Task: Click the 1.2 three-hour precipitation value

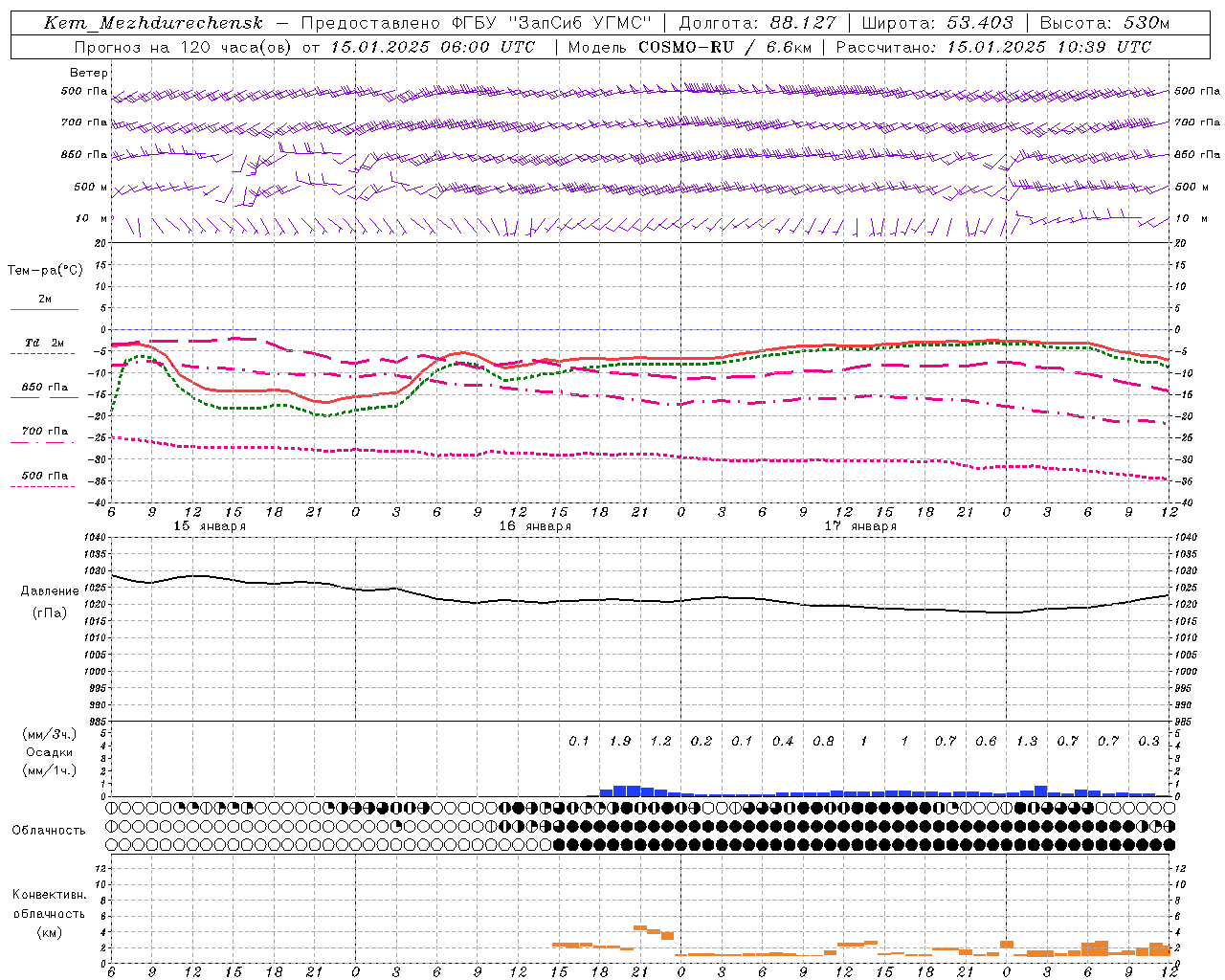Action: click(x=660, y=742)
